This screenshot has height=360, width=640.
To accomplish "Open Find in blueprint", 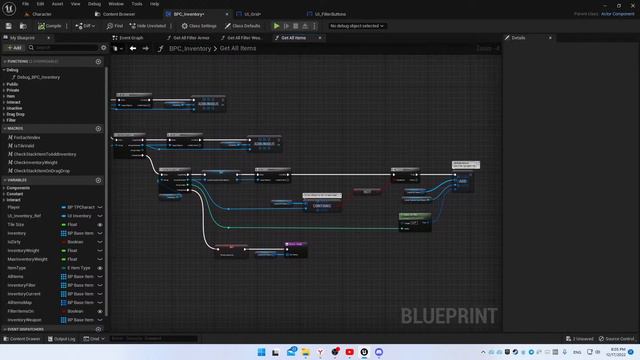I will 115,26.
